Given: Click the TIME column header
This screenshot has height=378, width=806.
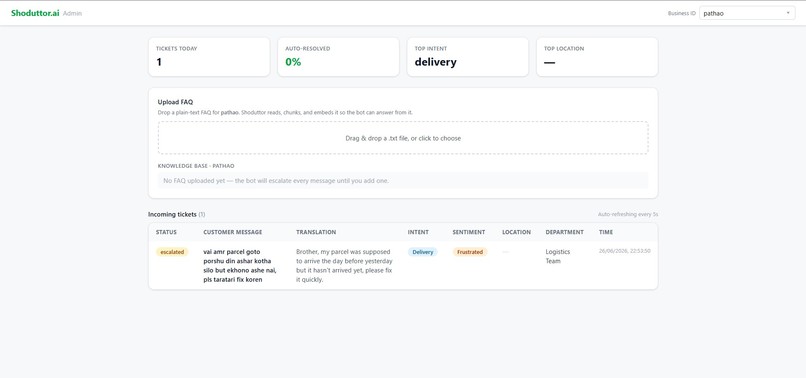Looking at the screenshot, I should pos(606,232).
